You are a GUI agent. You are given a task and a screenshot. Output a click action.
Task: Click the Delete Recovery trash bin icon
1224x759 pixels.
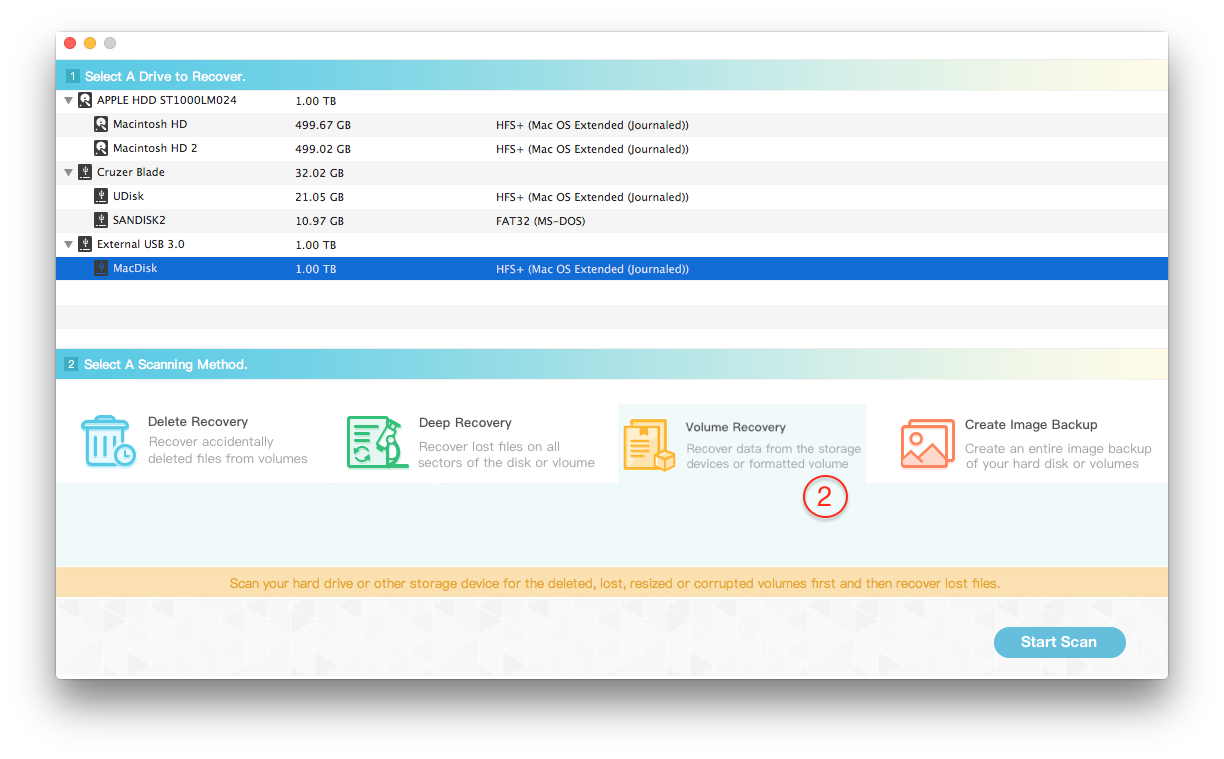tap(108, 443)
